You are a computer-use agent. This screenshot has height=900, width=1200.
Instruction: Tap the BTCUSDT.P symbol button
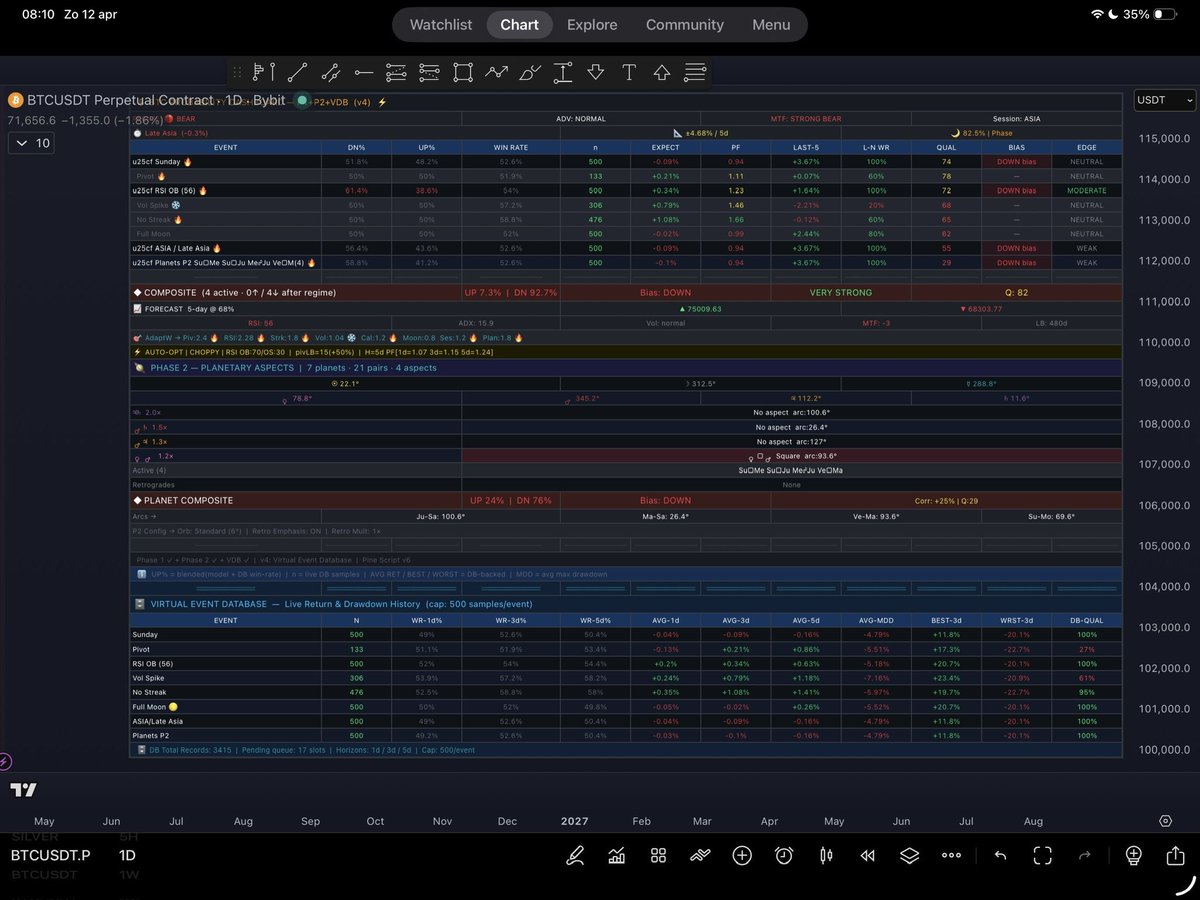tap(50, 855)
